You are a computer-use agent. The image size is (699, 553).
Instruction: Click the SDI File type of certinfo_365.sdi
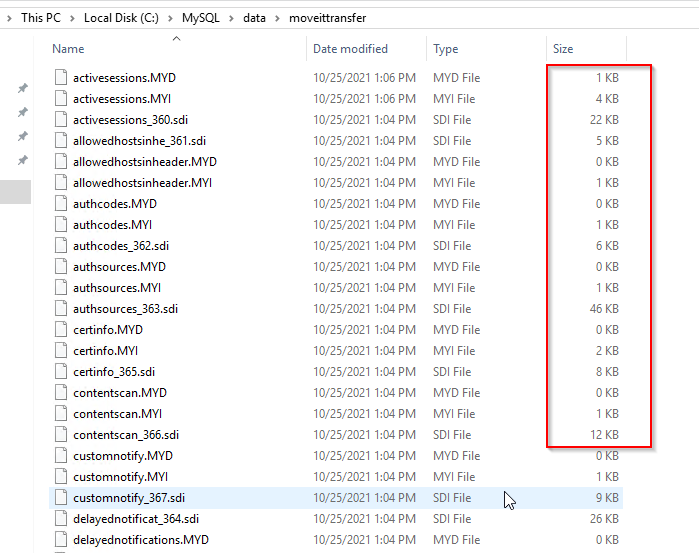452,371
